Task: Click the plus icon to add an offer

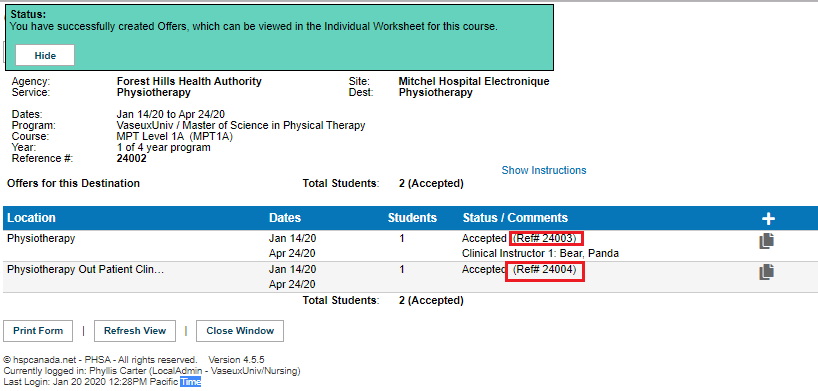Action: click(x=769, y=219)
